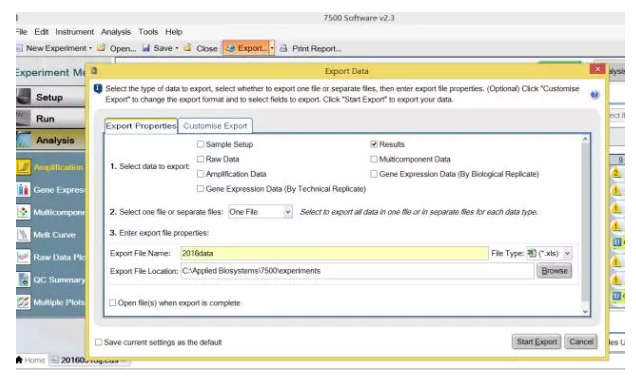Select the Analysis section in sidebar
Image resolution: width=636 pixels, height=383 pixels.
[x=51, y=140]
